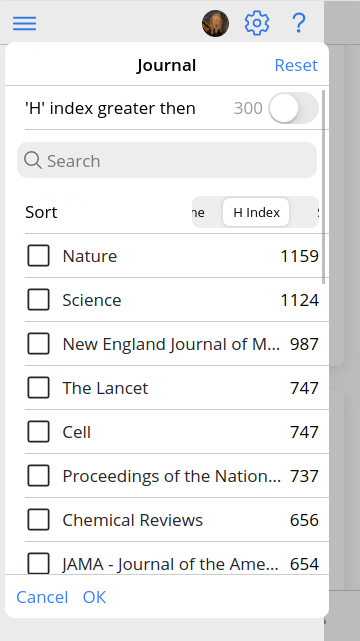
Task: Select the partially hidden Name sort segment
Action: pos(199,213)
